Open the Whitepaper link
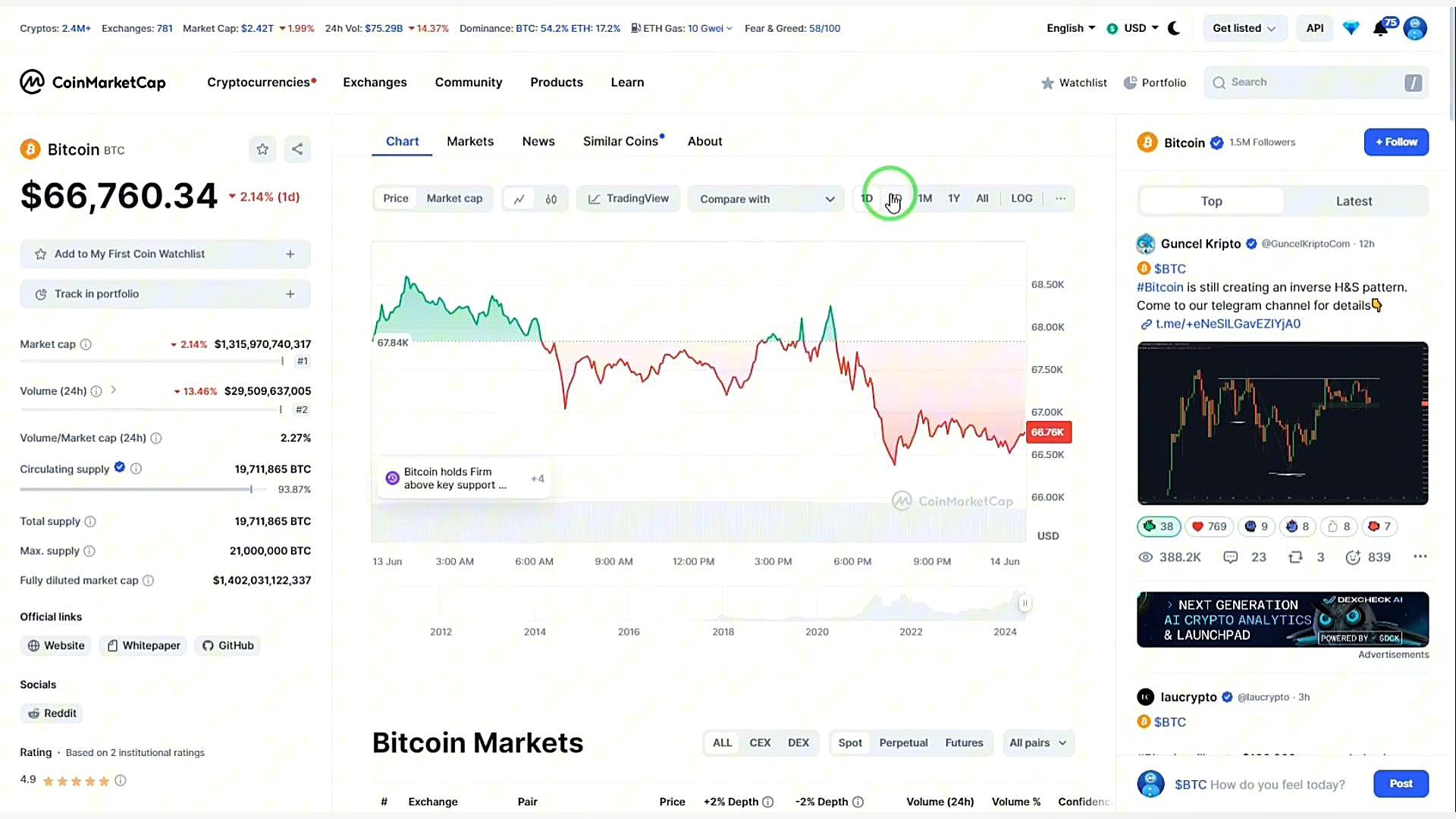The height and width of the screenshot is (819, 1456). pyautogui.click(x=143, y=646)
